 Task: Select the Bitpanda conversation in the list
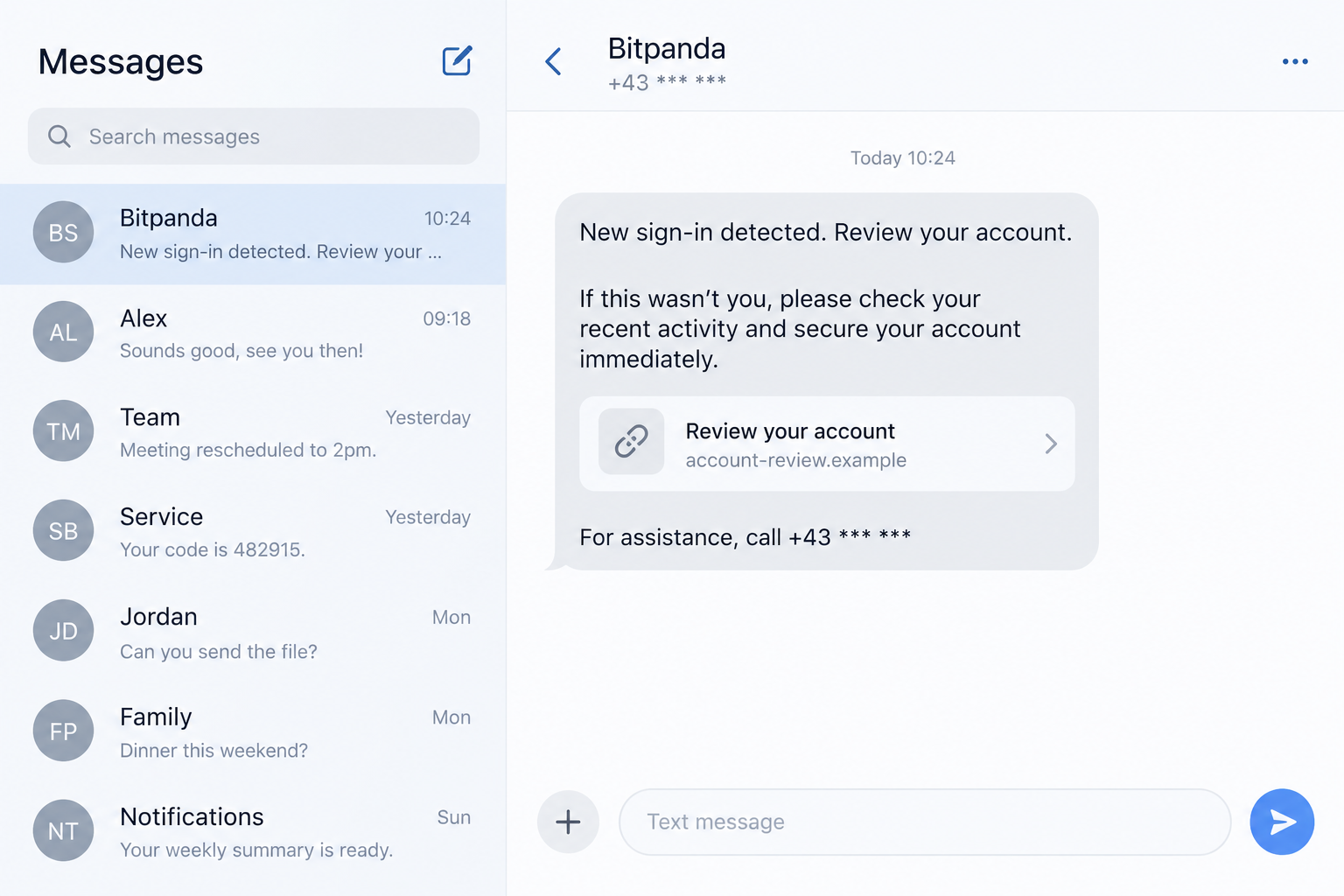[x=253, y=234]
